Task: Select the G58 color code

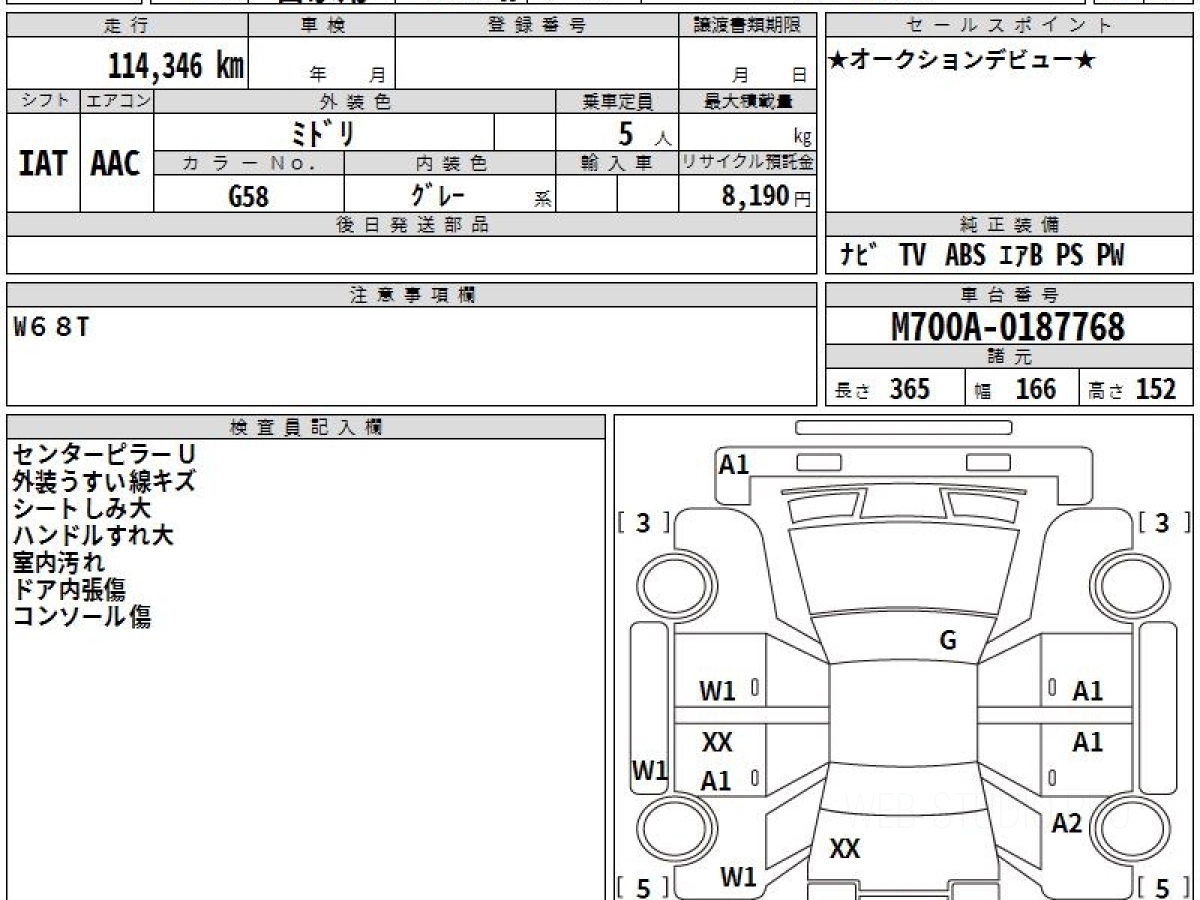Action: click(249, 196)
